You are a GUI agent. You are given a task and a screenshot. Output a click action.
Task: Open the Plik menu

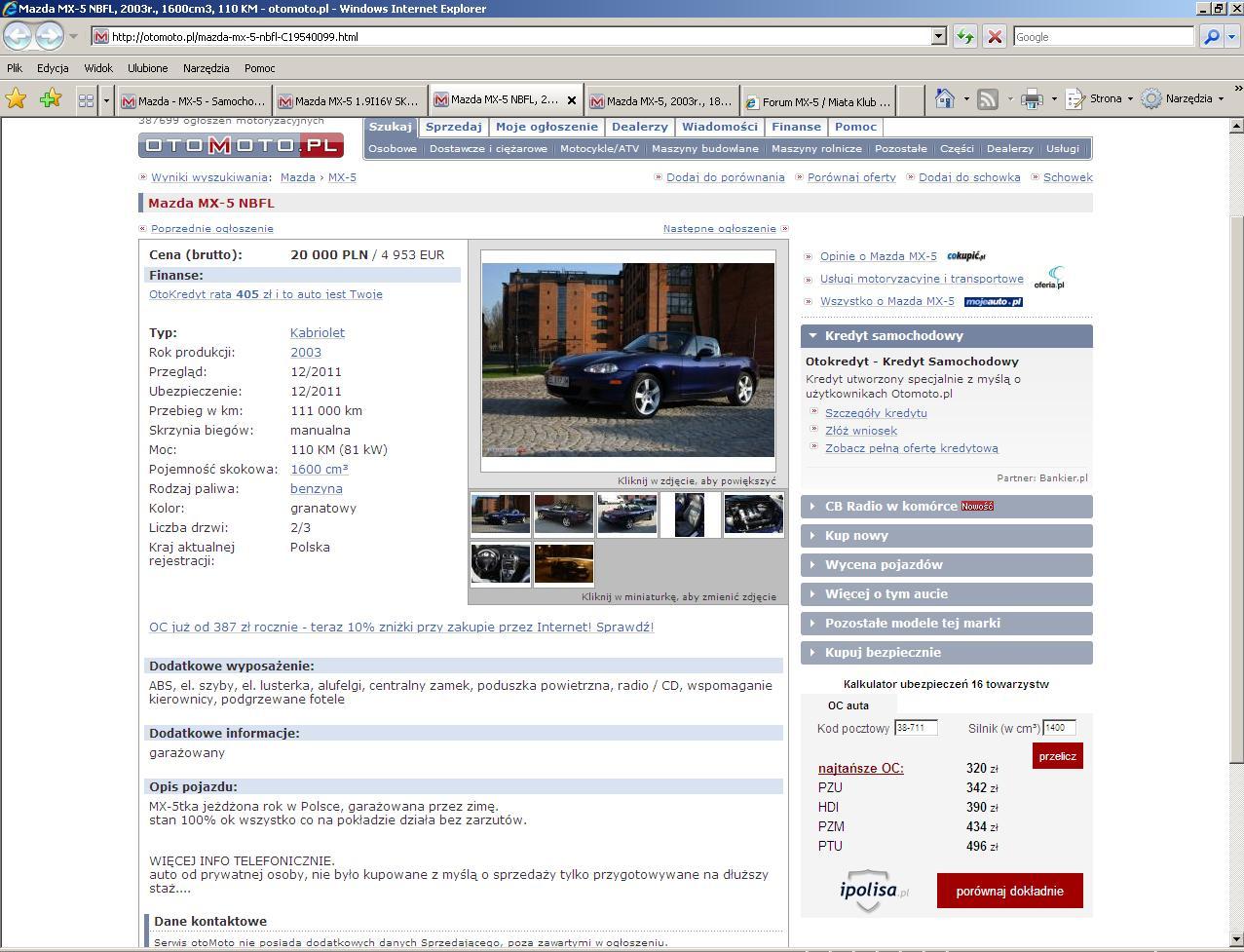tap(15, 68)
